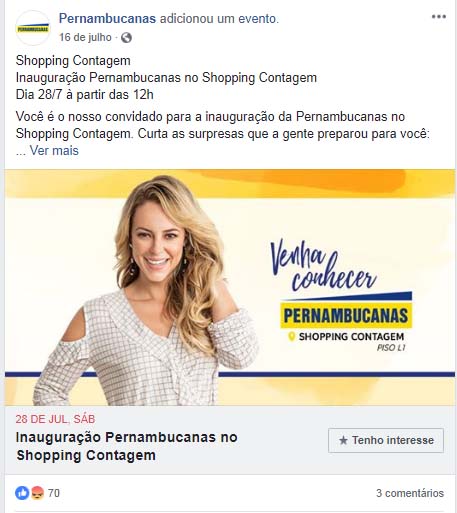Image resolution: width=457 pixels, height=513 pixels.
Task: Open the 70 reactions count list
Action: pos(54,493)
